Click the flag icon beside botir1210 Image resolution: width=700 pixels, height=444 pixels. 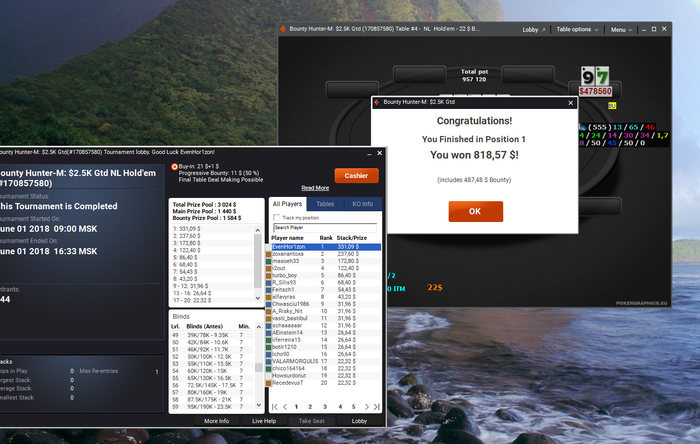(269, 347)
